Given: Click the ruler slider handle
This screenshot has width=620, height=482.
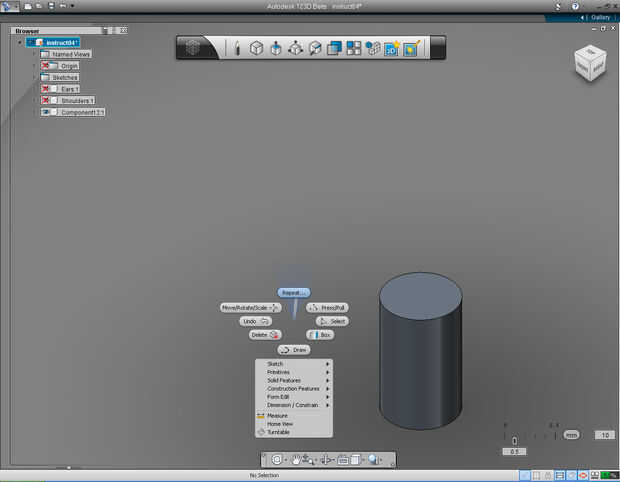Looking at the screenshot, I should click(514, 440).
